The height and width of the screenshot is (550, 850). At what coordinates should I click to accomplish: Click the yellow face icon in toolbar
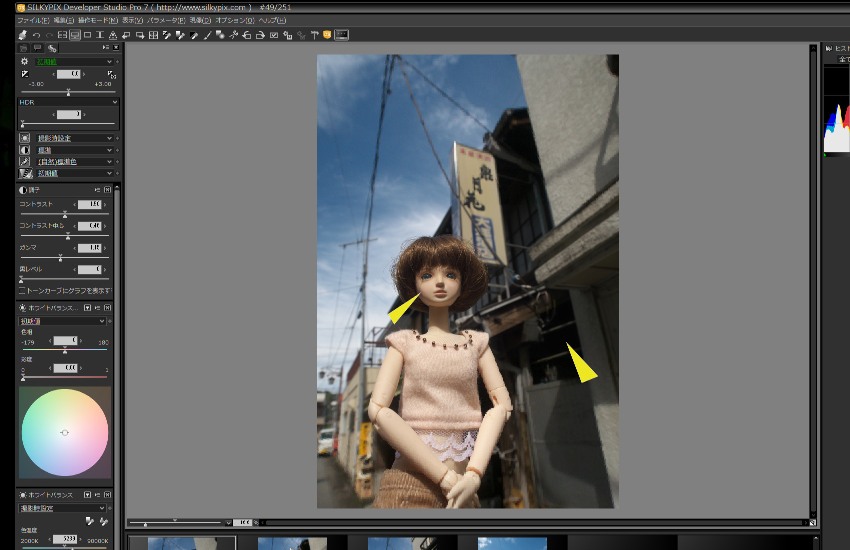coord(327,35)
